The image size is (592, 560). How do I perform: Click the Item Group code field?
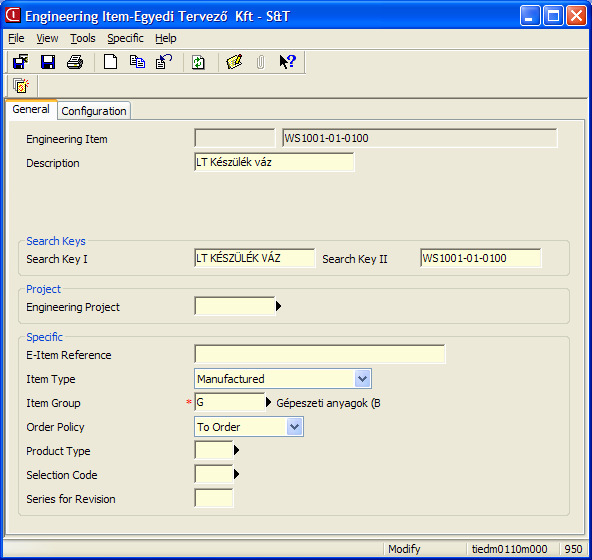click(230, 402)
